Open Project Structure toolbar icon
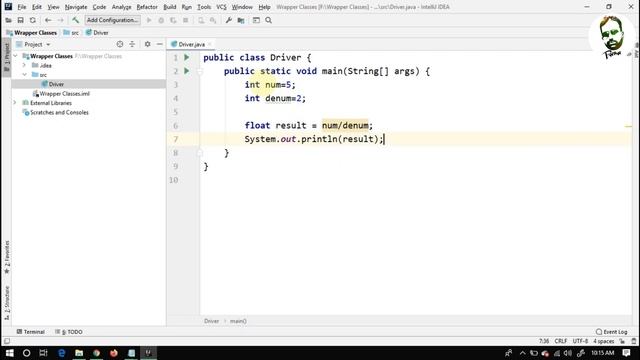The width and height of the screenshot is (640, 360). [241, 20]
